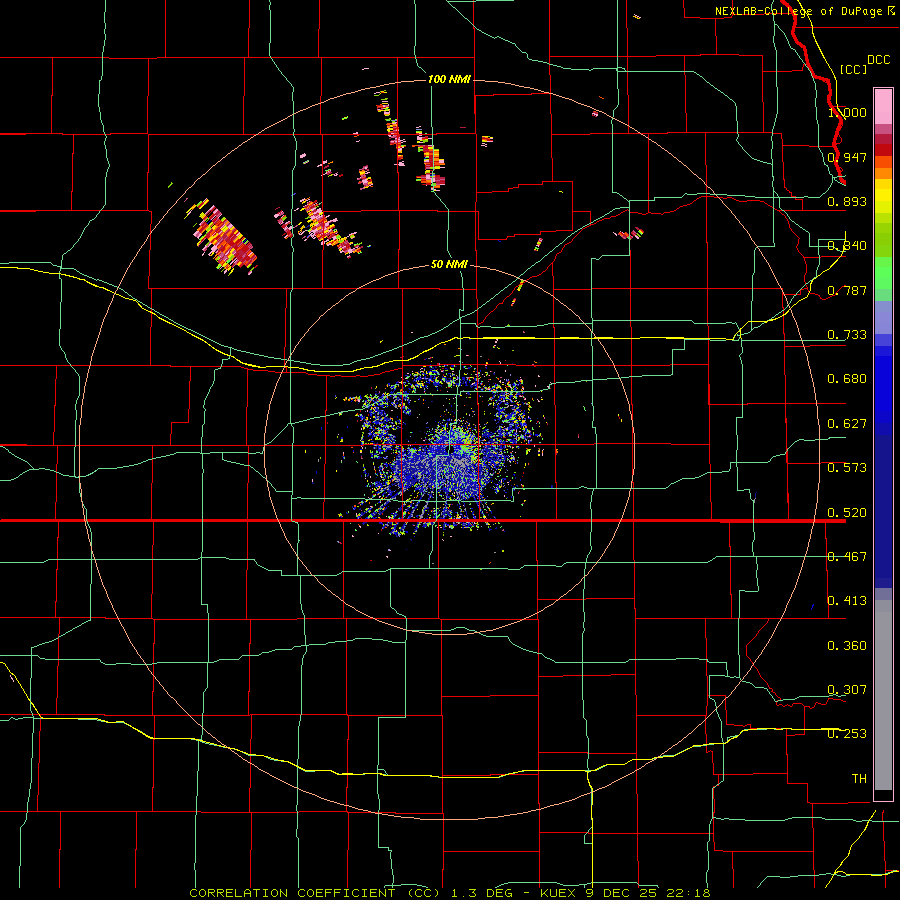The width and height of the screenshot is (900, 900).
Task: Click the 0.680 legend value
Action: coord(847,379)
